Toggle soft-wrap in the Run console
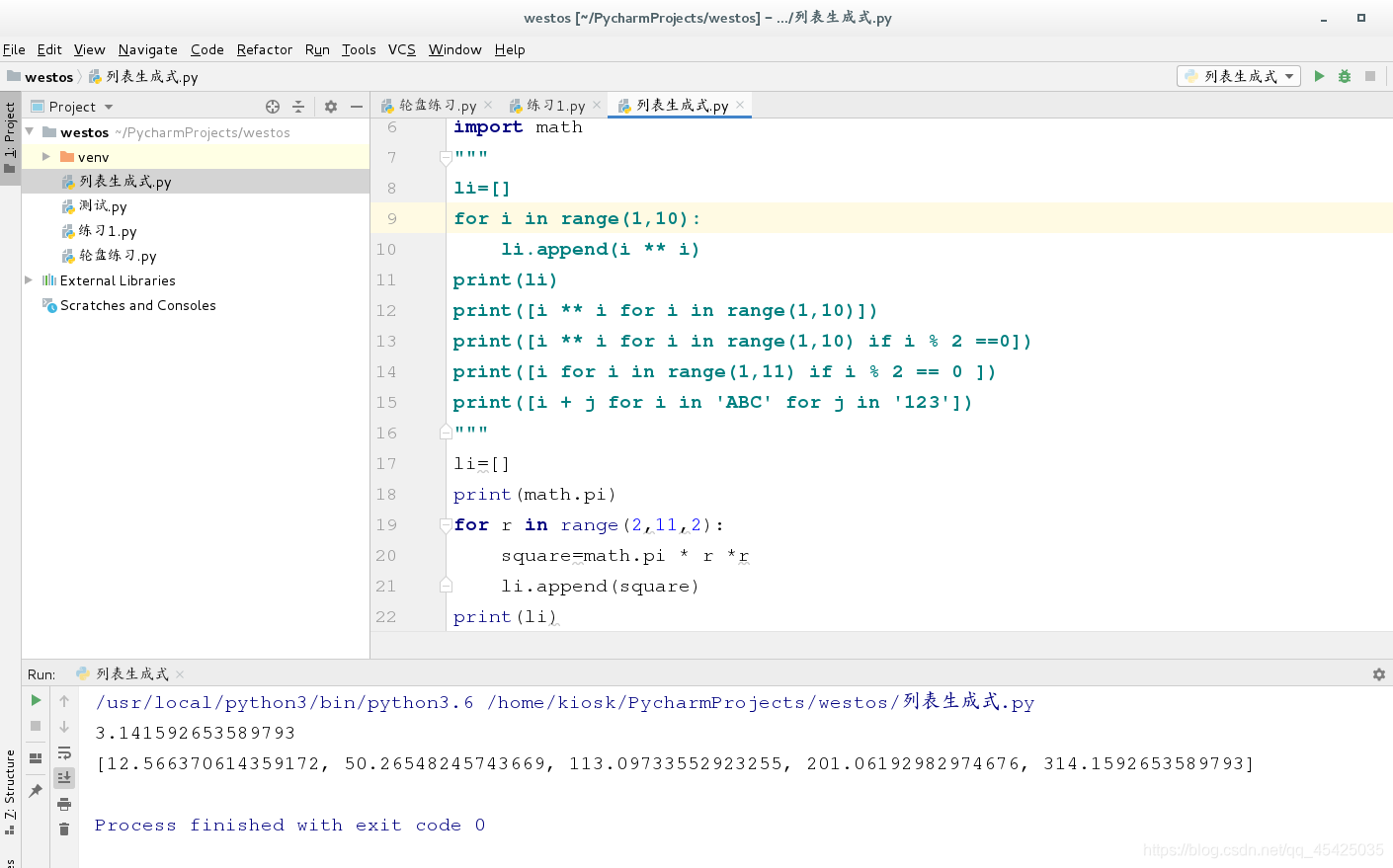Image resolution: width=1393 pixels, height=868 pixels. (64, 752)
